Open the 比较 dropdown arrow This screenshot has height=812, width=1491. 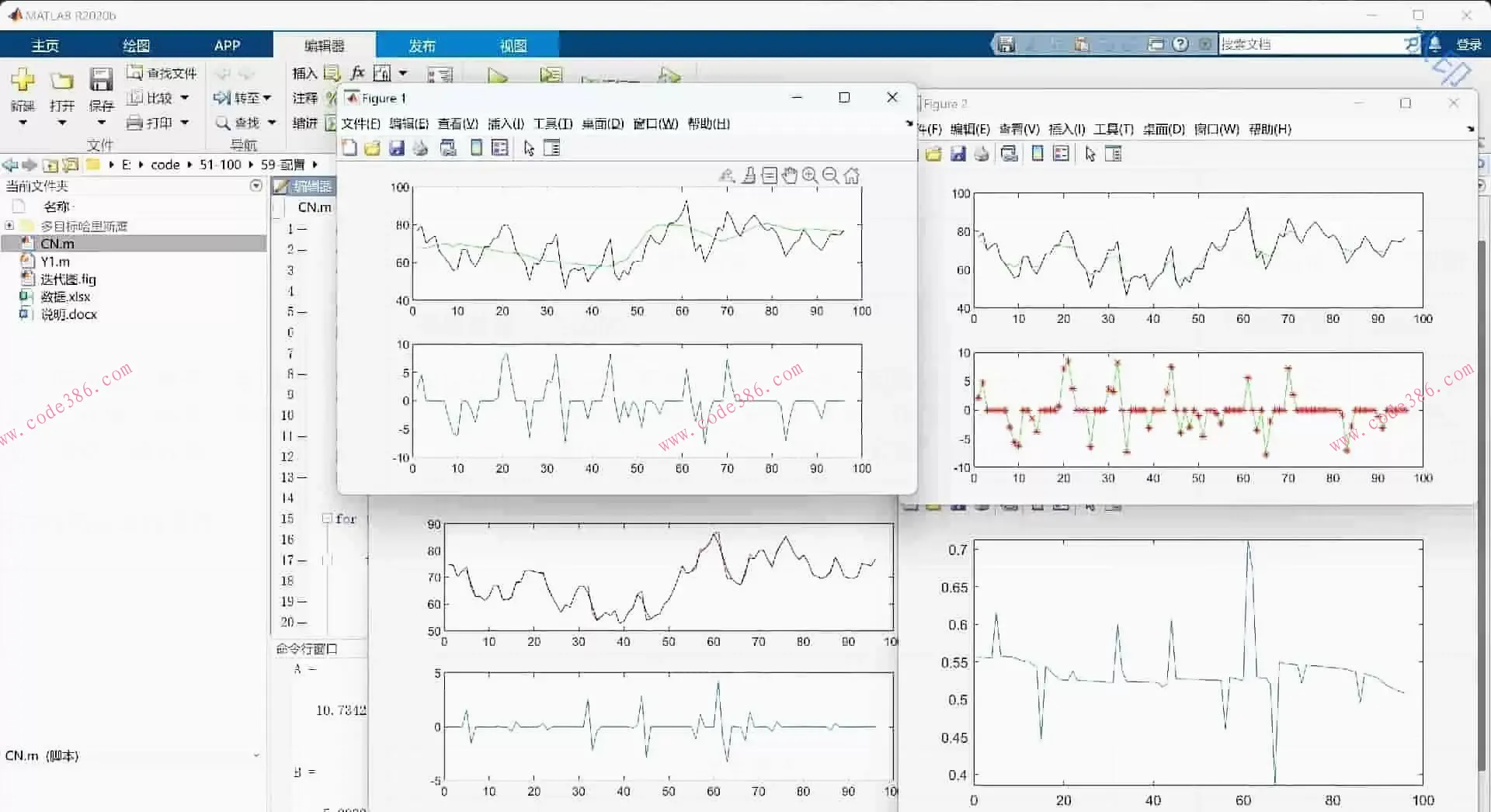[185, 98]
